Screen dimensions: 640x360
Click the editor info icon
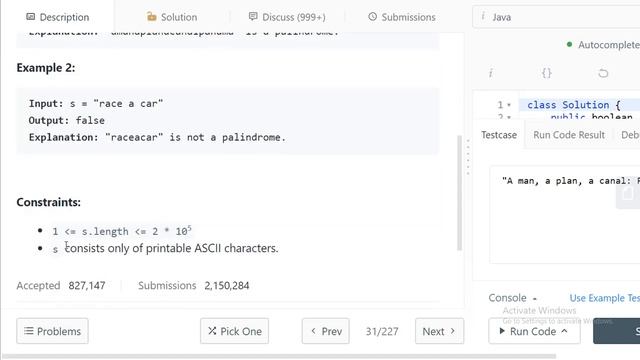pos(491,73)
